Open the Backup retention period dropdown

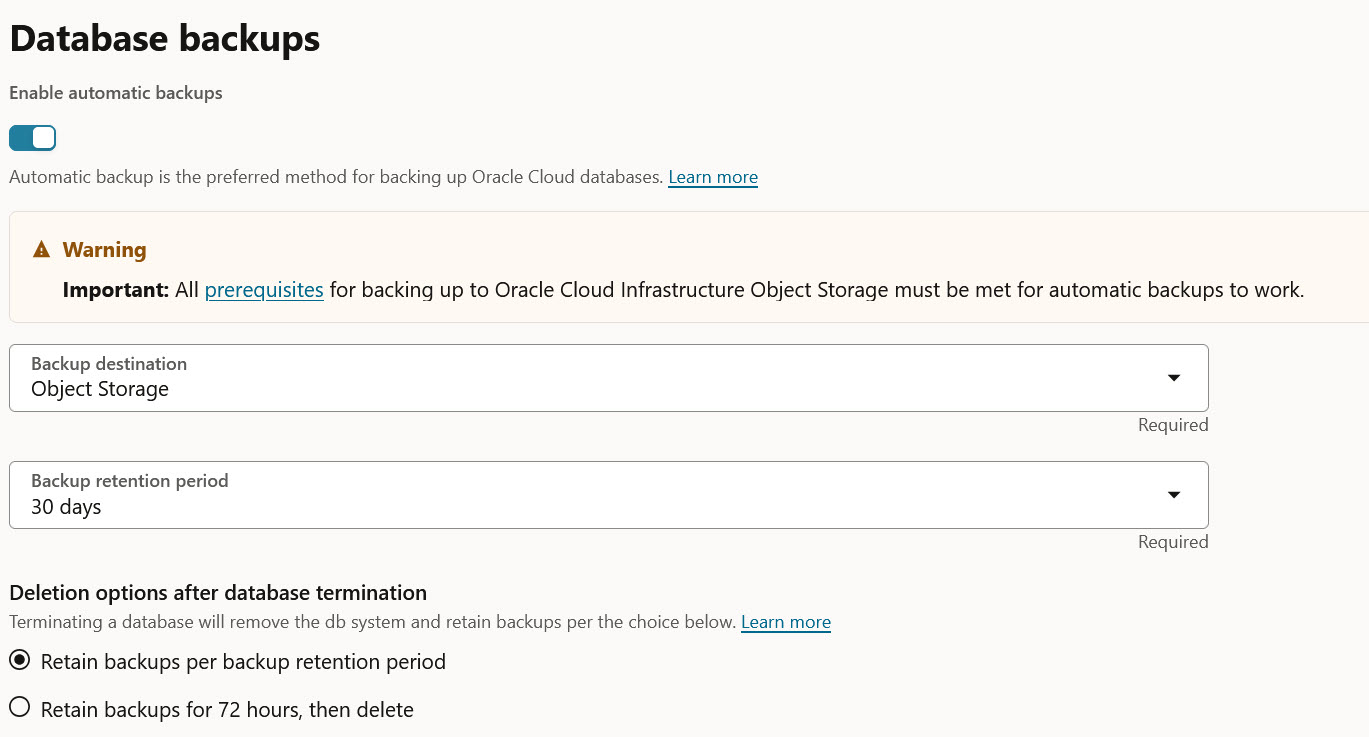[600, 494]
